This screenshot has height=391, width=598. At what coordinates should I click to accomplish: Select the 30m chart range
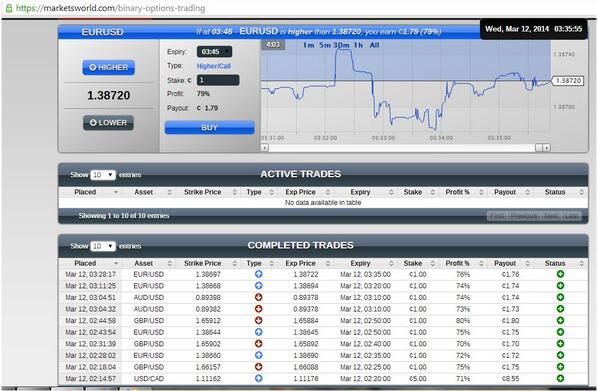point(341,45)
